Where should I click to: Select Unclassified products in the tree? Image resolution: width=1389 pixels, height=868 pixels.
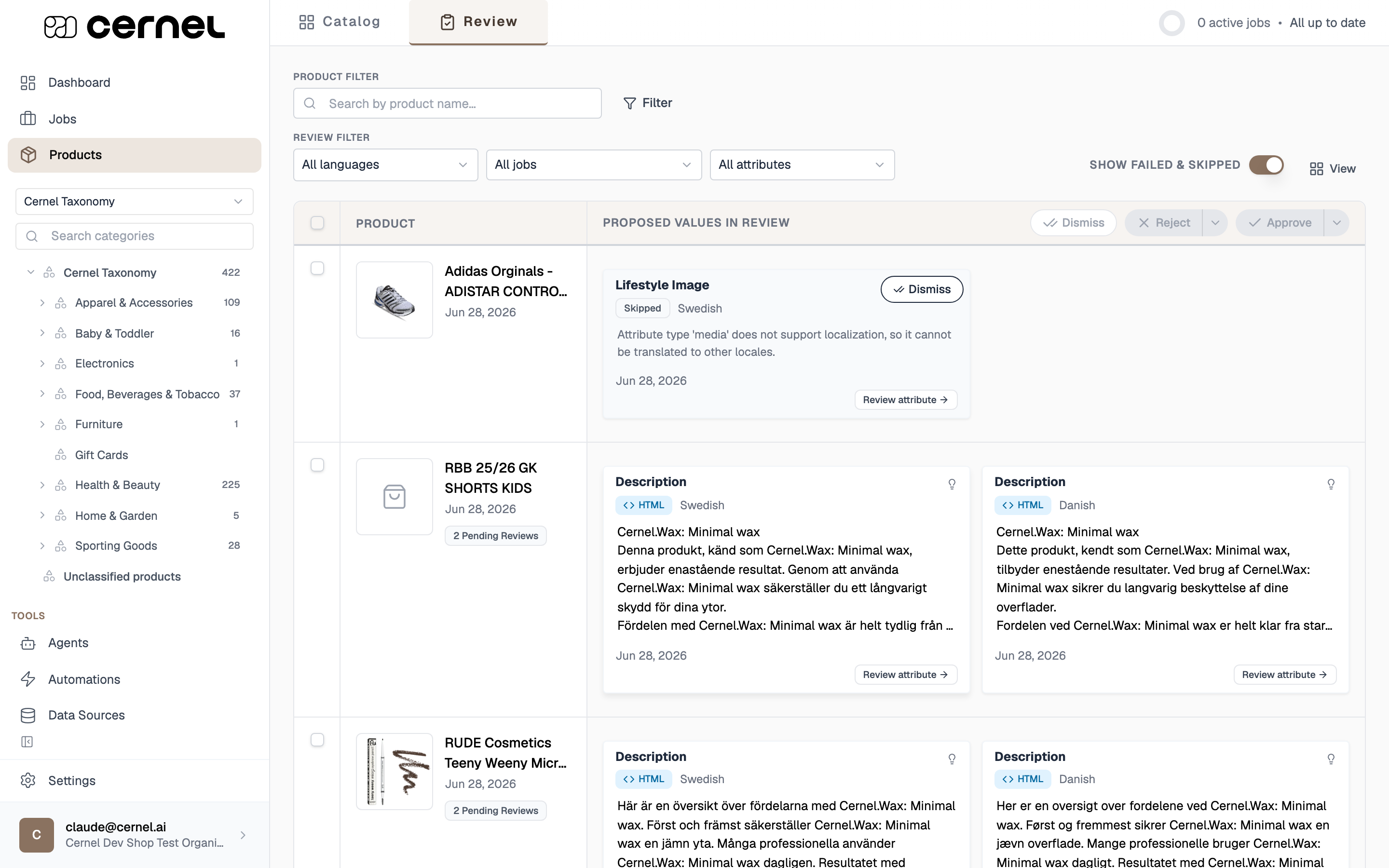(x=122, y=576)
